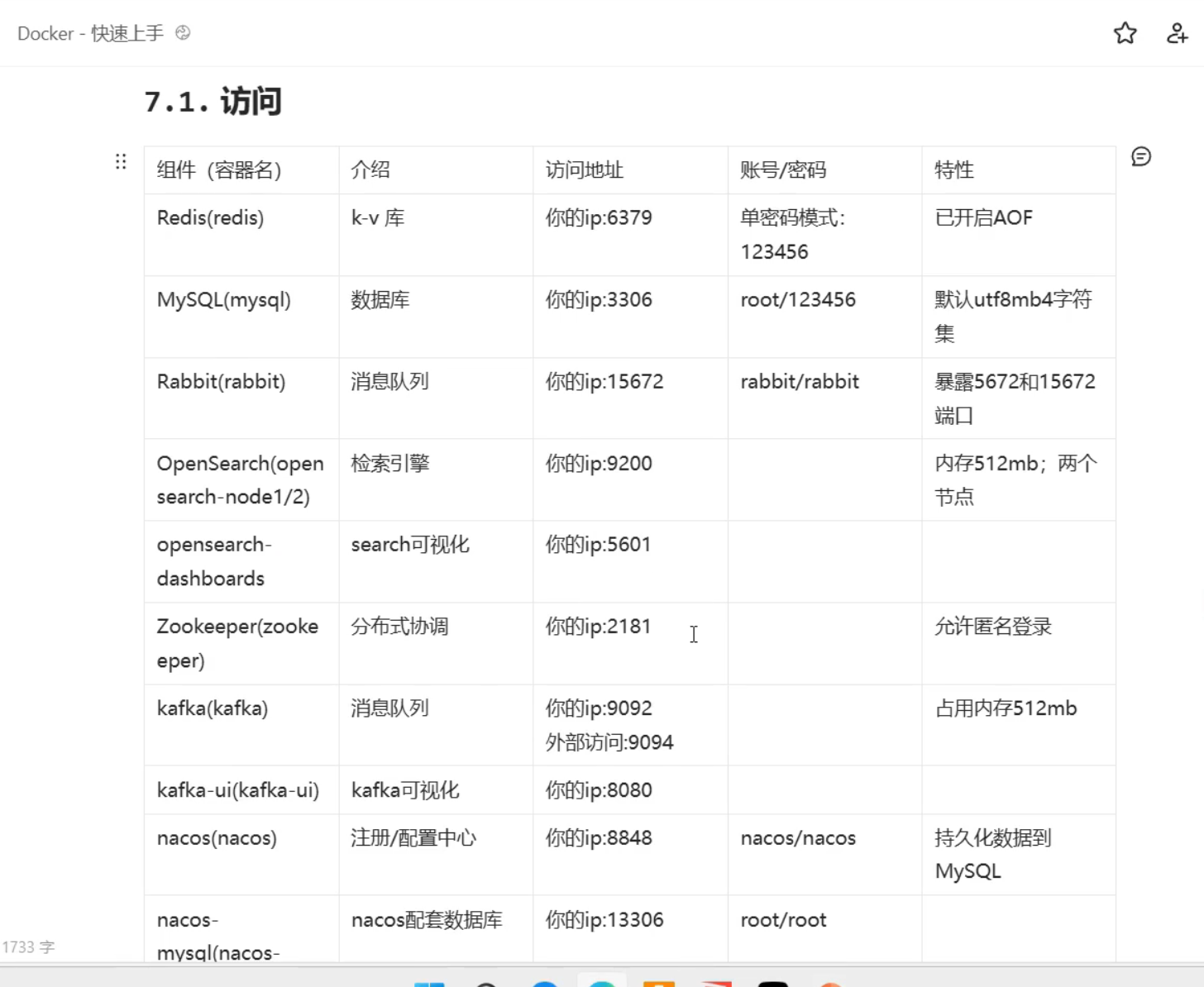Click the "Rabbit(rabbit)" cell

(x=241, y=398)
